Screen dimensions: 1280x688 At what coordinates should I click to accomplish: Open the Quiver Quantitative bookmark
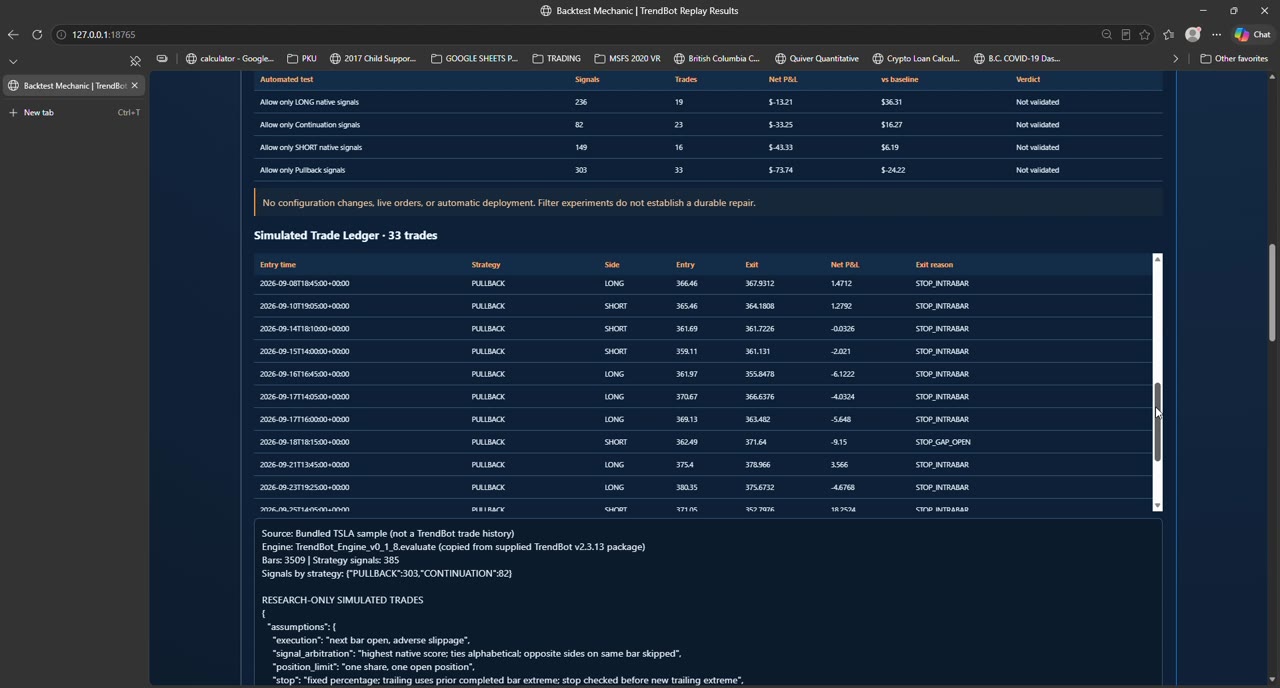tap(817, 58)
